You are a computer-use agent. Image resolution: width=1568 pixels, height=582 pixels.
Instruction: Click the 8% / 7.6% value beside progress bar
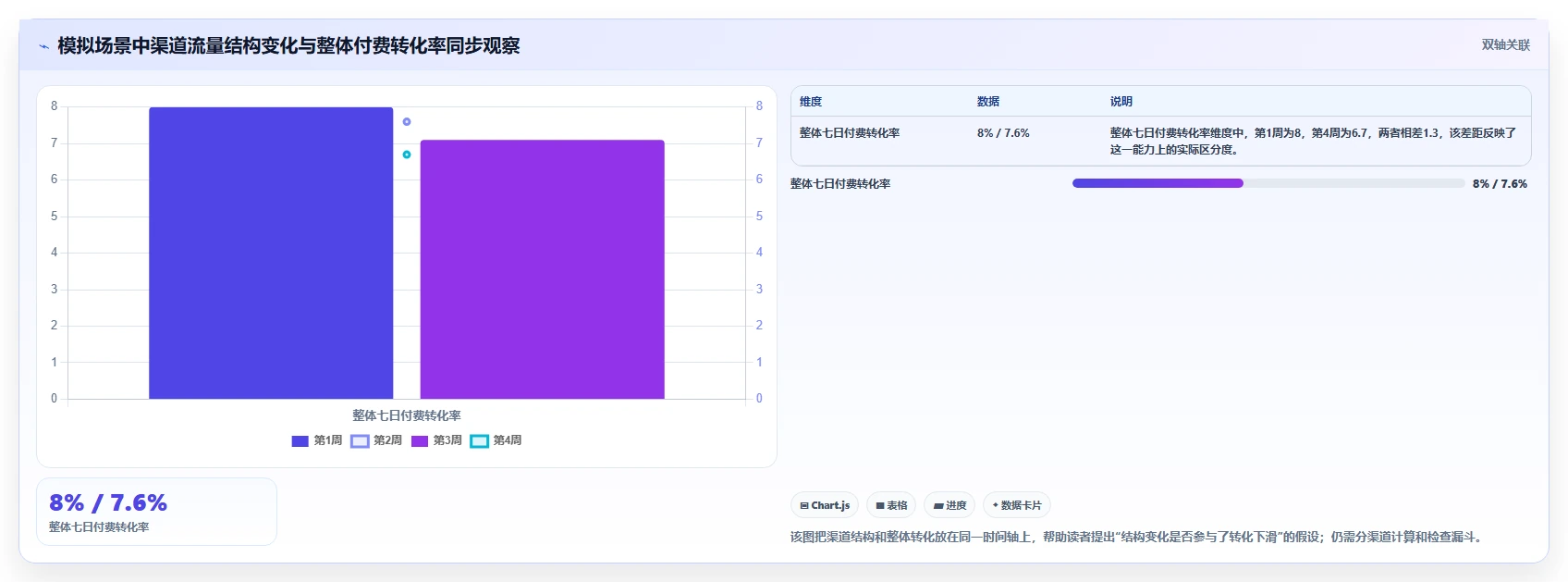pyautogui.click(x=1500, y=184)
